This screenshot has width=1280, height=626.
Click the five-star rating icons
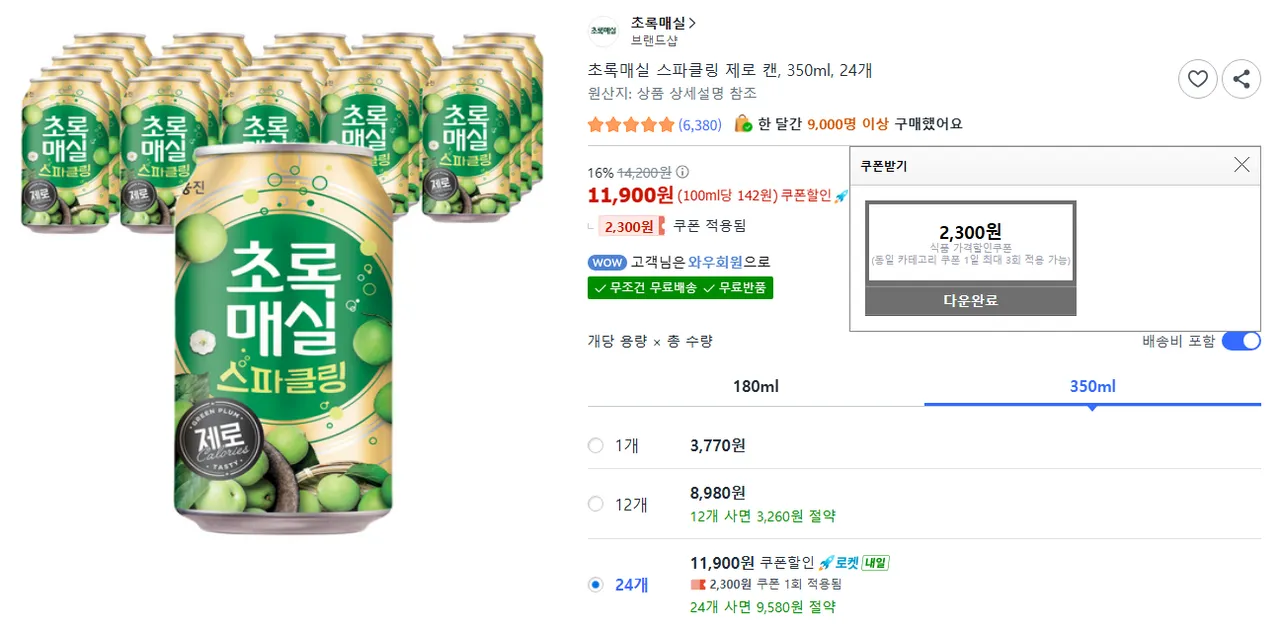[x=631, y=125]
